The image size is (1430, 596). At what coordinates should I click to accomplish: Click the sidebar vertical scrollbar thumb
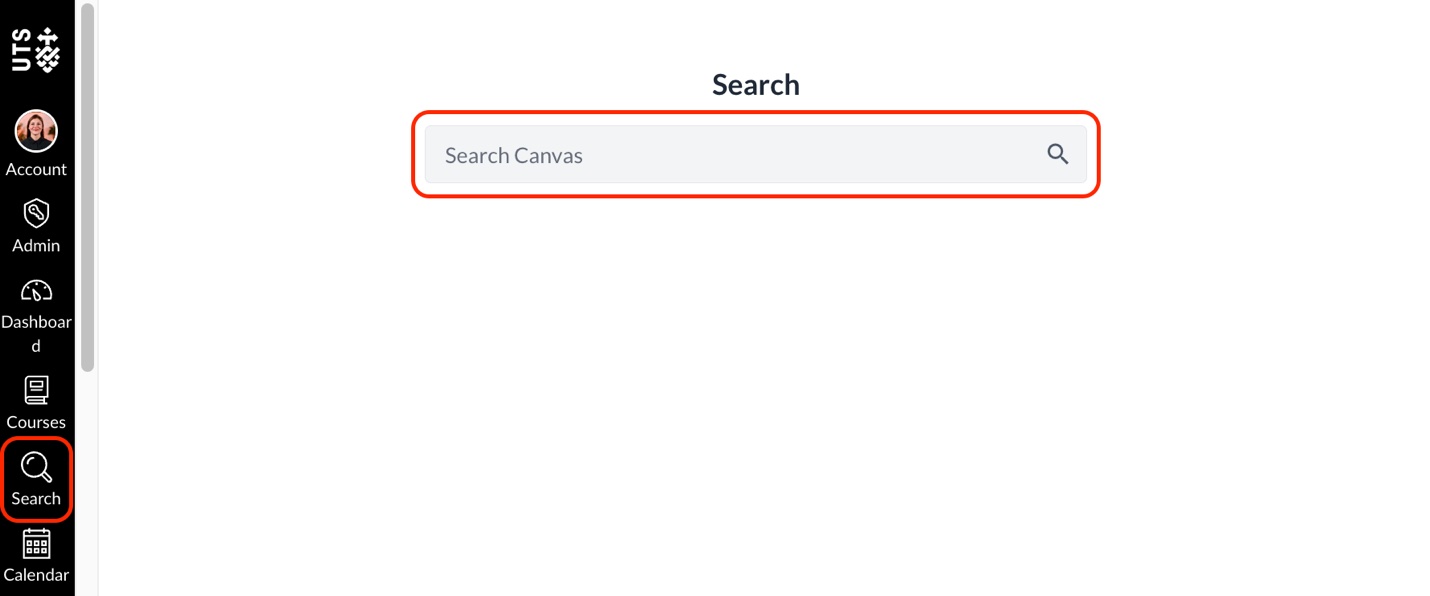pyautogui.click(x=88, y=190)
